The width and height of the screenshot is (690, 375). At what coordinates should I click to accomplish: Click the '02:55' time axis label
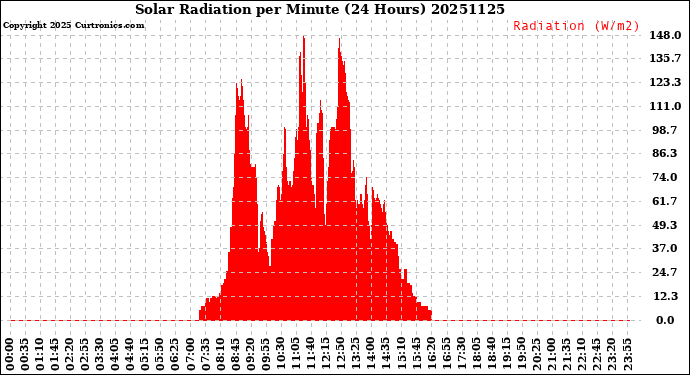click(85, 355)
